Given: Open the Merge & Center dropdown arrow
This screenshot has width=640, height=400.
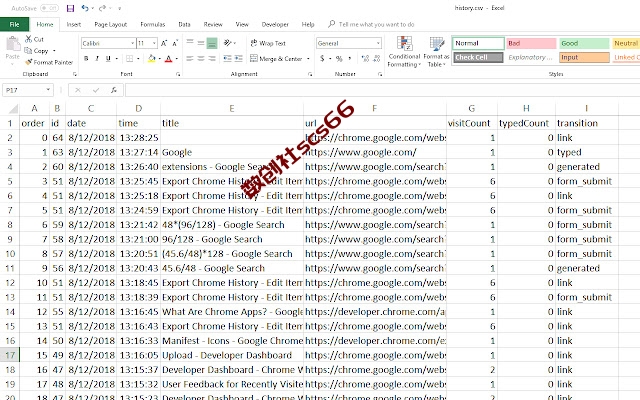Looking at the screenshot, I should tap(308, 59).
